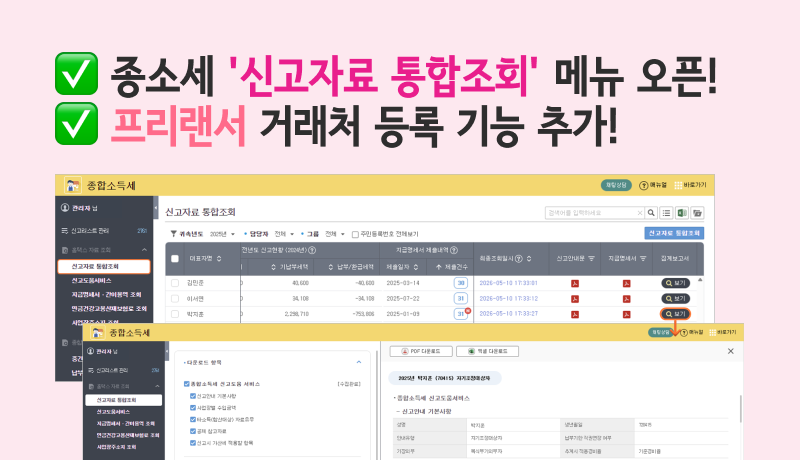800x460 pixels.
Task: Open the 그룹 전체 dropdown
Action: [335, 234]
